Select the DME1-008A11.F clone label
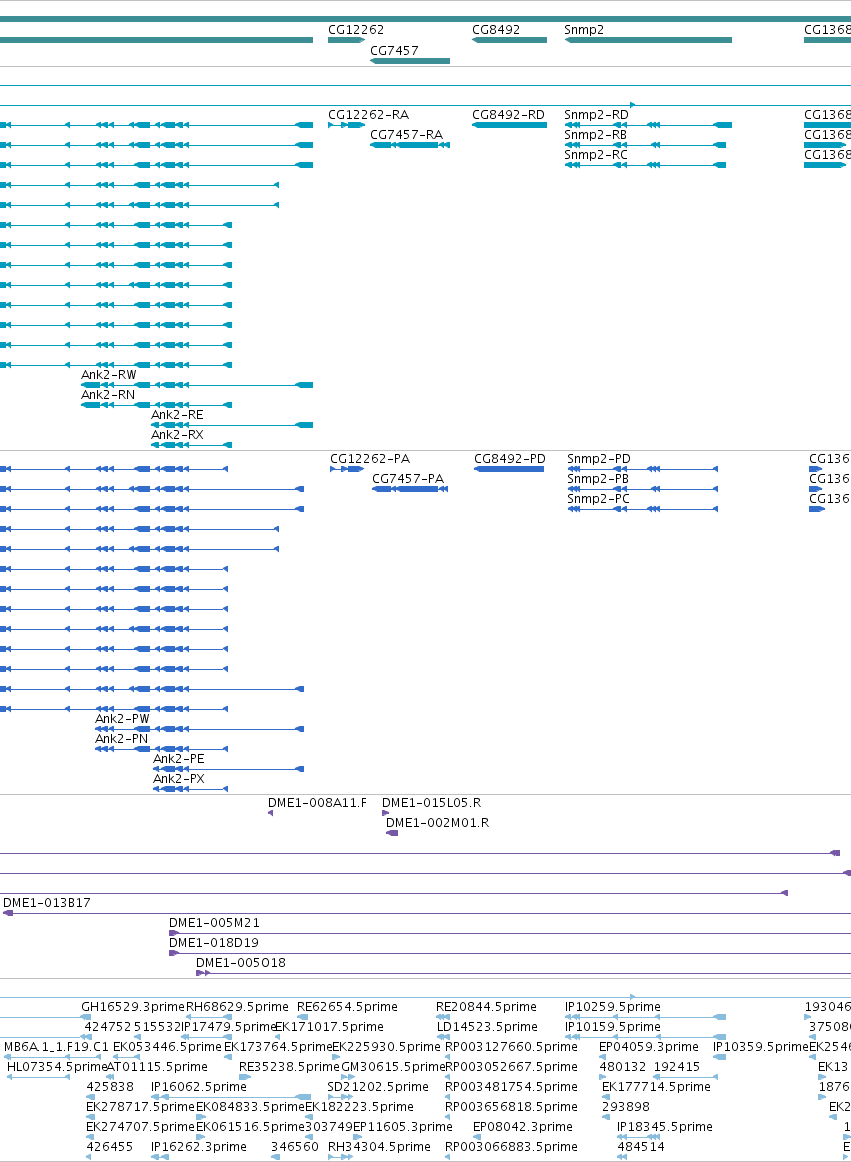851x1162 pixels. click(x=317, y=803)
